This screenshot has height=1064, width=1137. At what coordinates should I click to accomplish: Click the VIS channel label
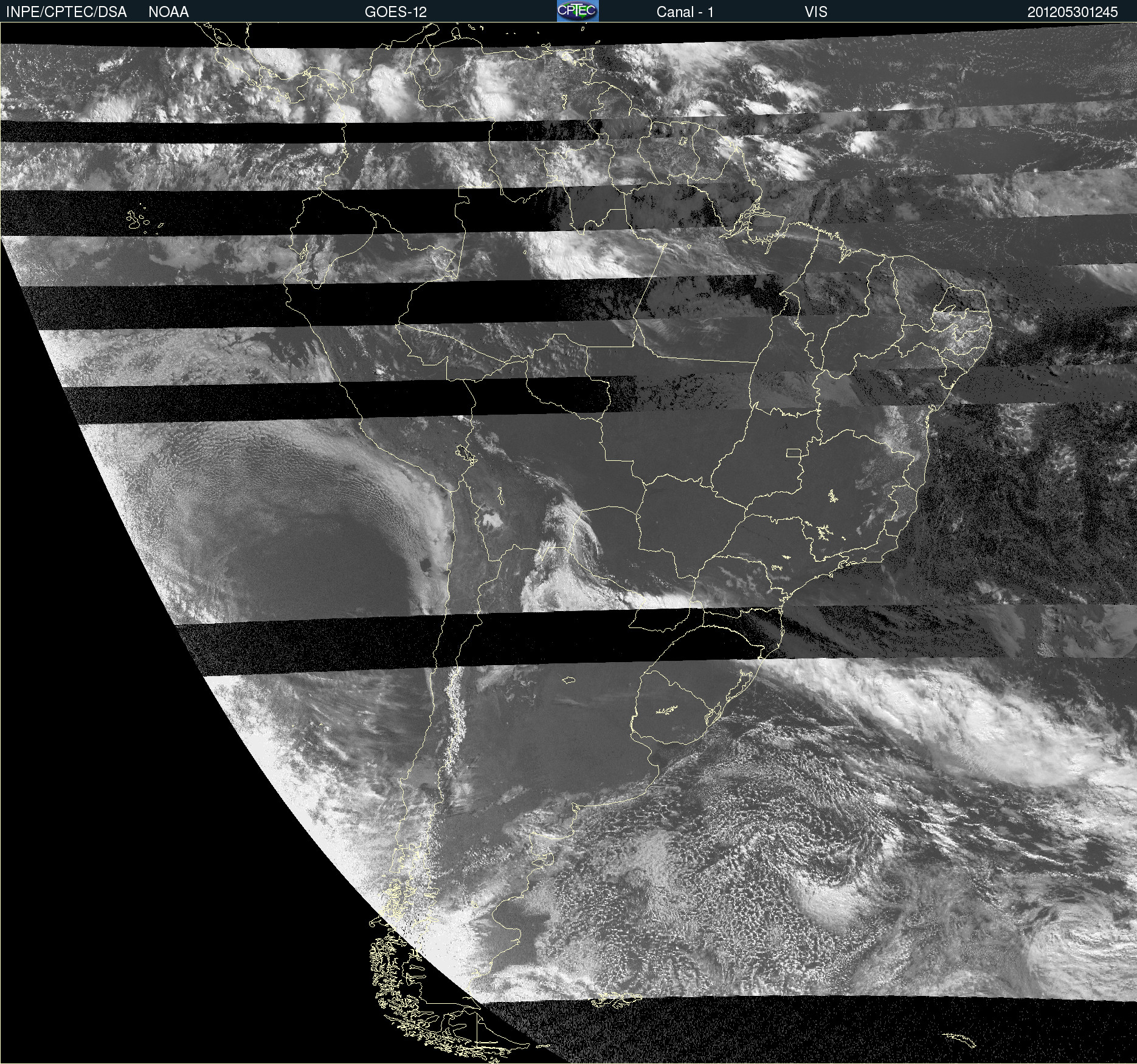point(815,12)
